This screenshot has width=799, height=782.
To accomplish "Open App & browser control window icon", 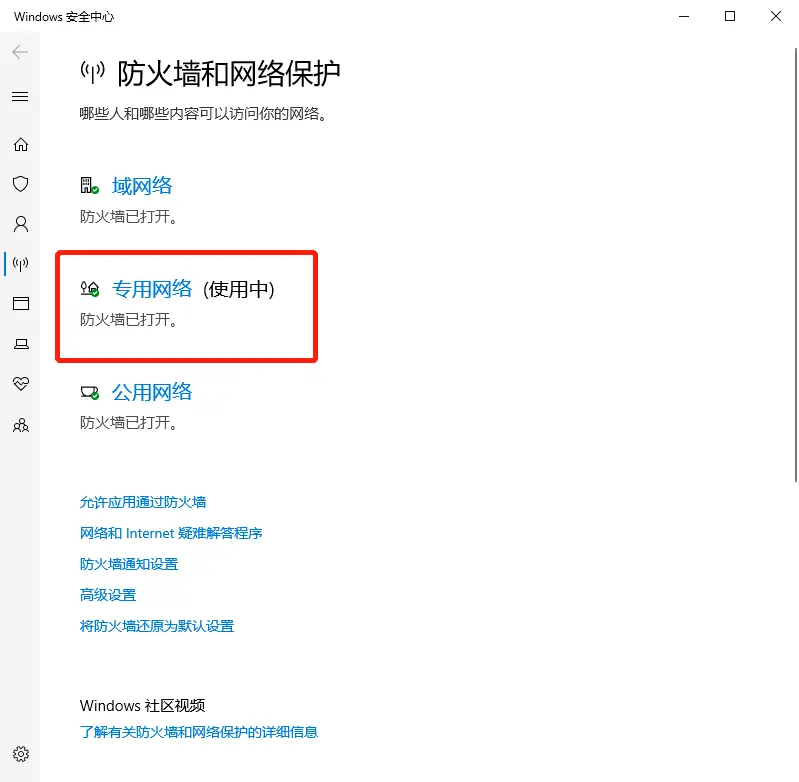I will pos(21,304).
